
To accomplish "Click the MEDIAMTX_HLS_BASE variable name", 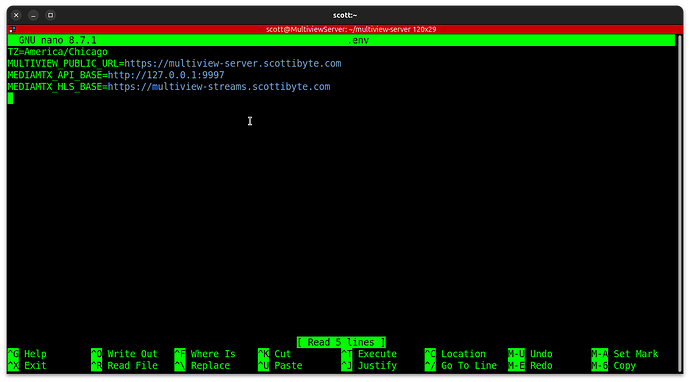I will [55, 87].
